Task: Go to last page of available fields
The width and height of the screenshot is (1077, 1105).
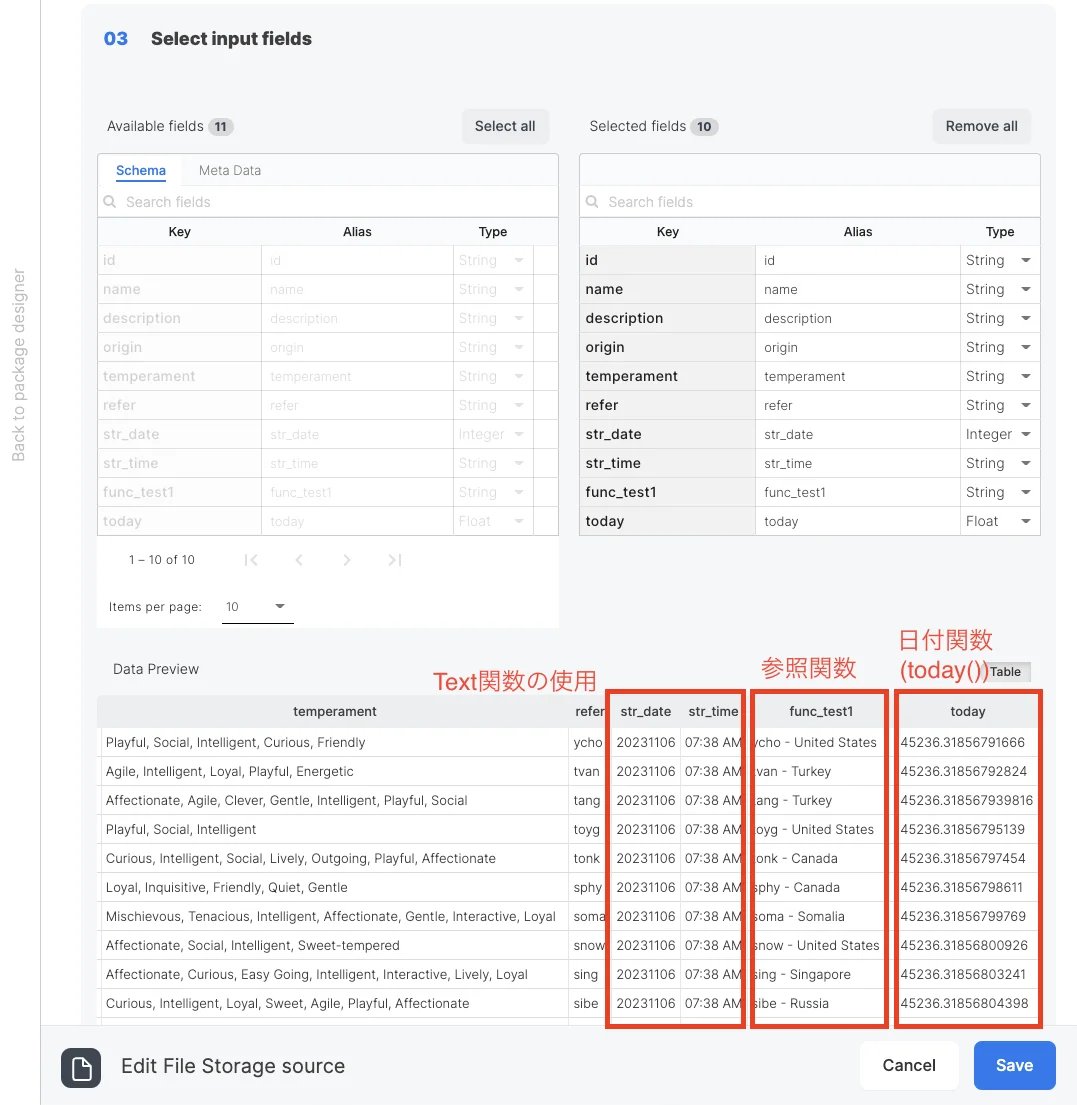Action: pos(395,560)
